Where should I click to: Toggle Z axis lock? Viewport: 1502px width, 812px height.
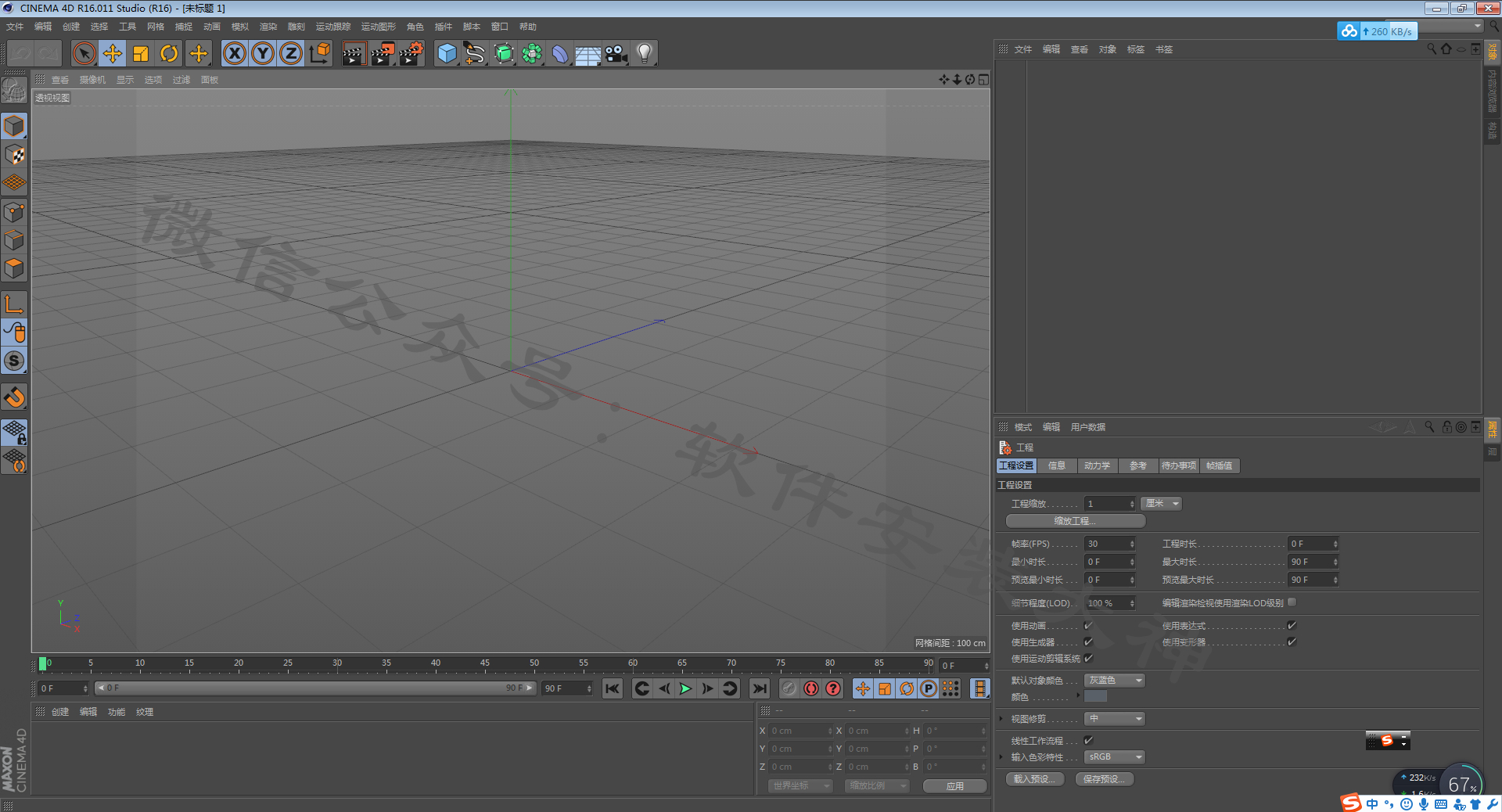(291, 54)
